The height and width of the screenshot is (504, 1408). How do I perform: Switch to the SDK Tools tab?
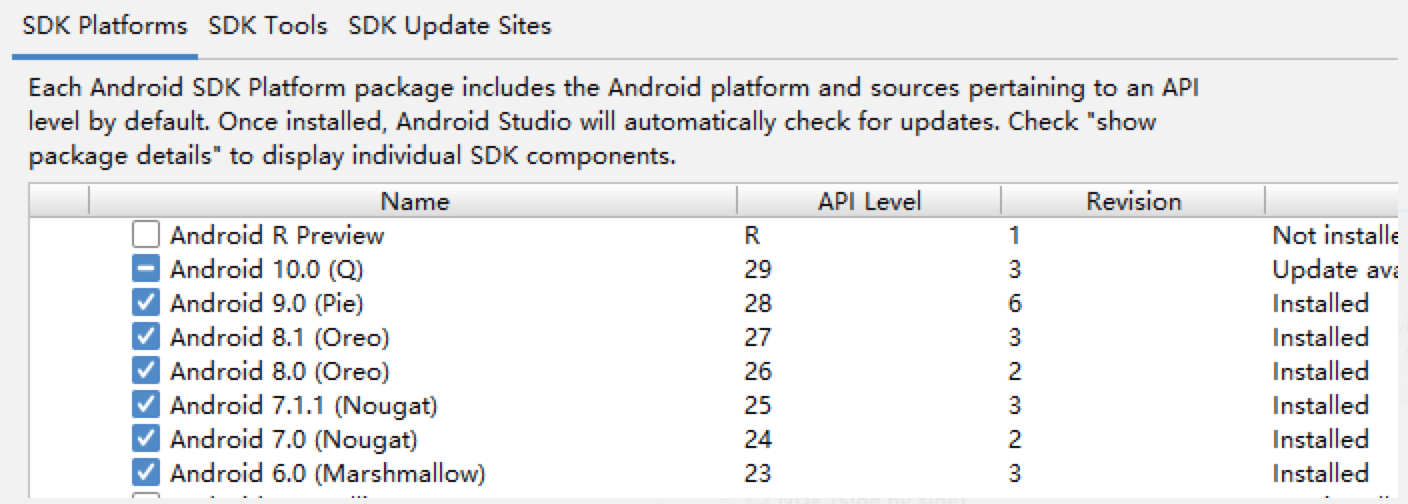(268, 26)
